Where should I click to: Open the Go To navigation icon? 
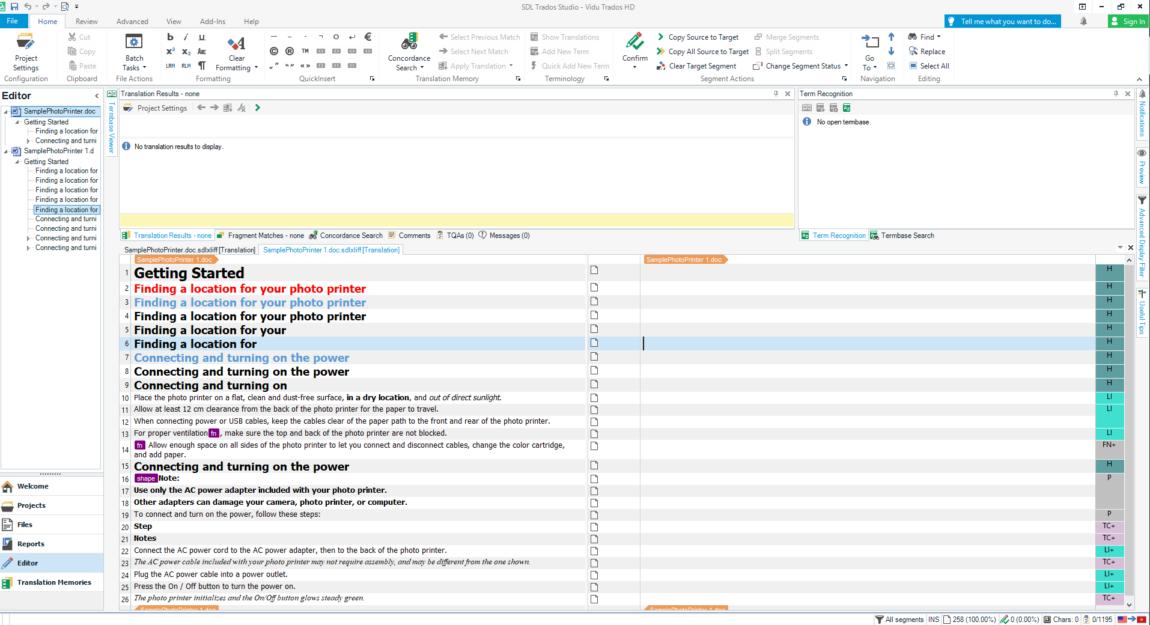(870, 42)
